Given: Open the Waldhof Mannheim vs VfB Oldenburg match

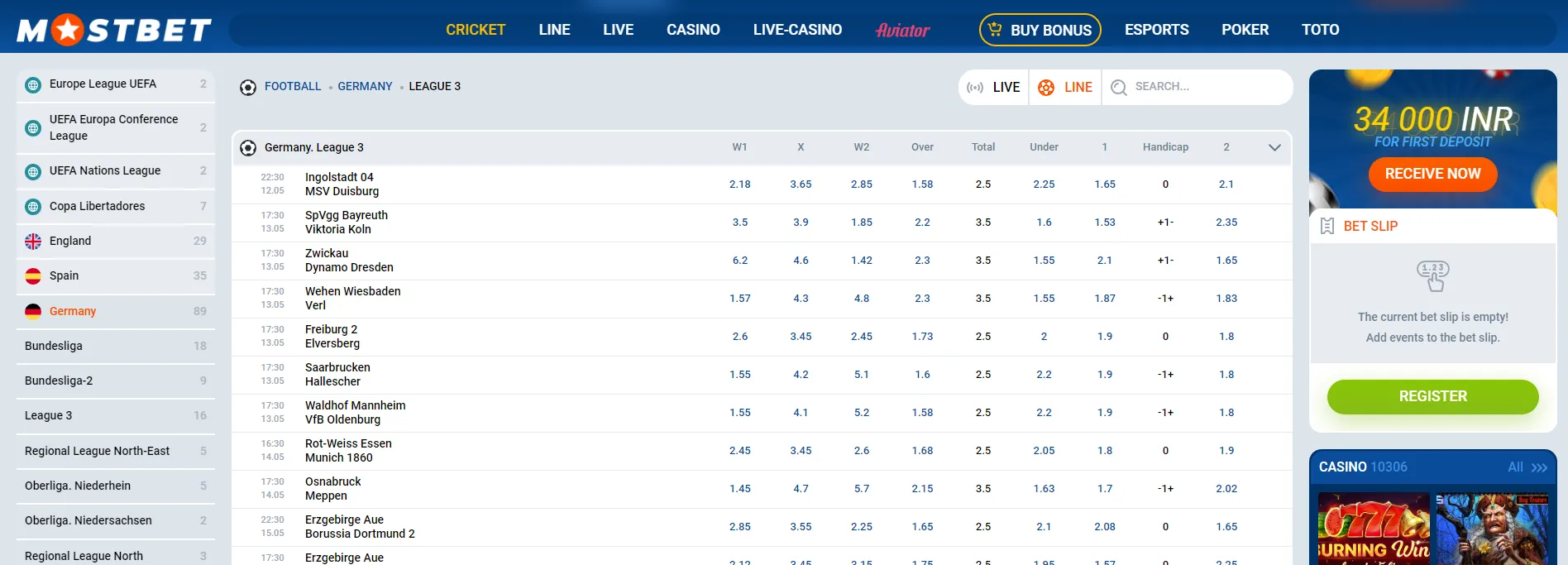Looking at the screenshot, I should [355, 413].
